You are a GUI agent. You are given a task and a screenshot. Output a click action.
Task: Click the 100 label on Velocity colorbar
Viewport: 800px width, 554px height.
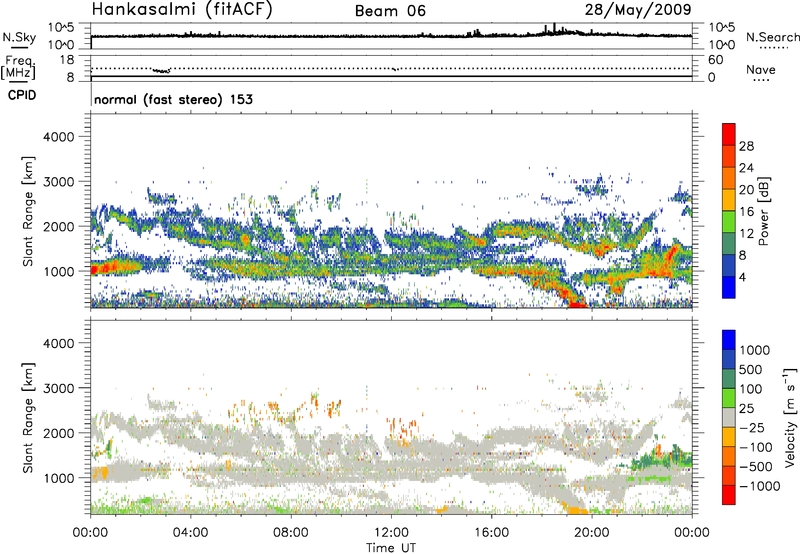753,389
